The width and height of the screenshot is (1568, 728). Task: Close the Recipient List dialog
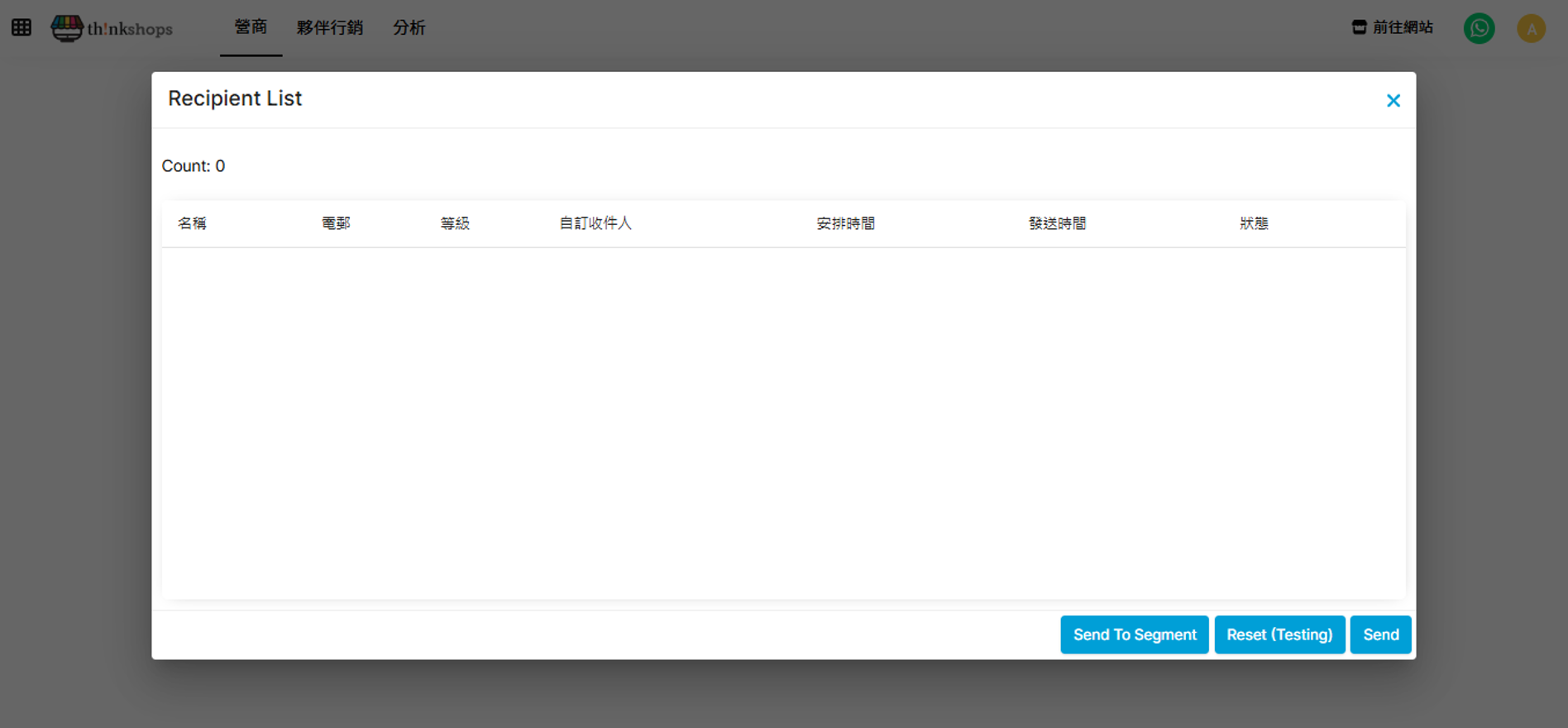(x=1393, y=101)
